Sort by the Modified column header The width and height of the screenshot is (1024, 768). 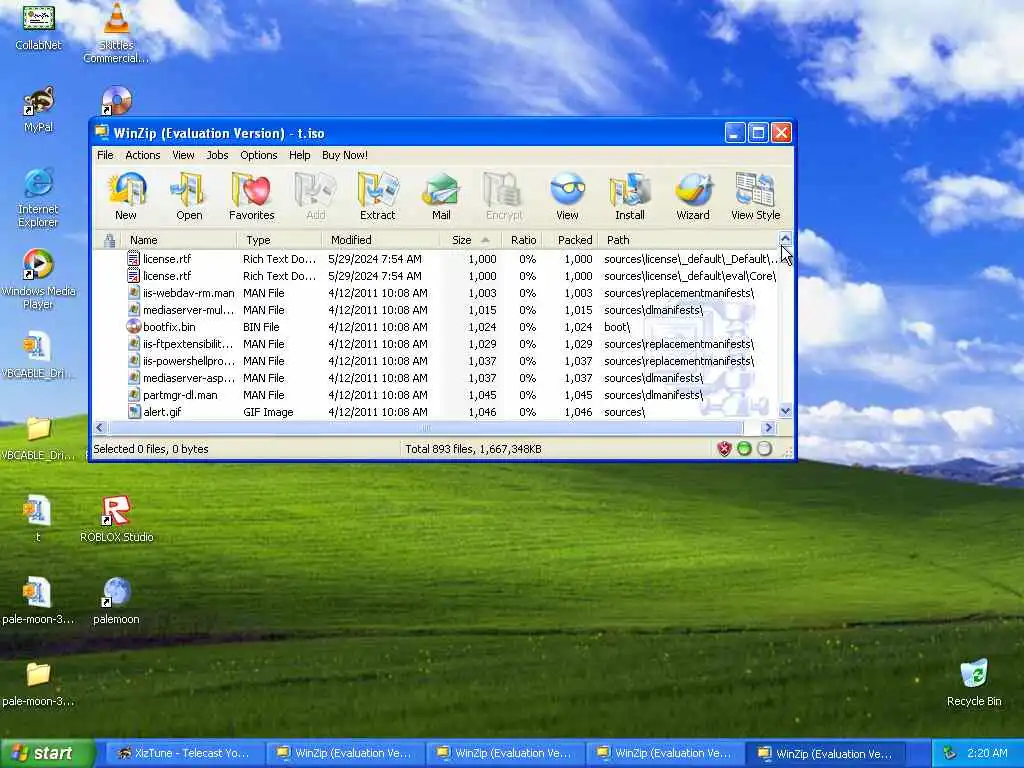tap(381, 240)
